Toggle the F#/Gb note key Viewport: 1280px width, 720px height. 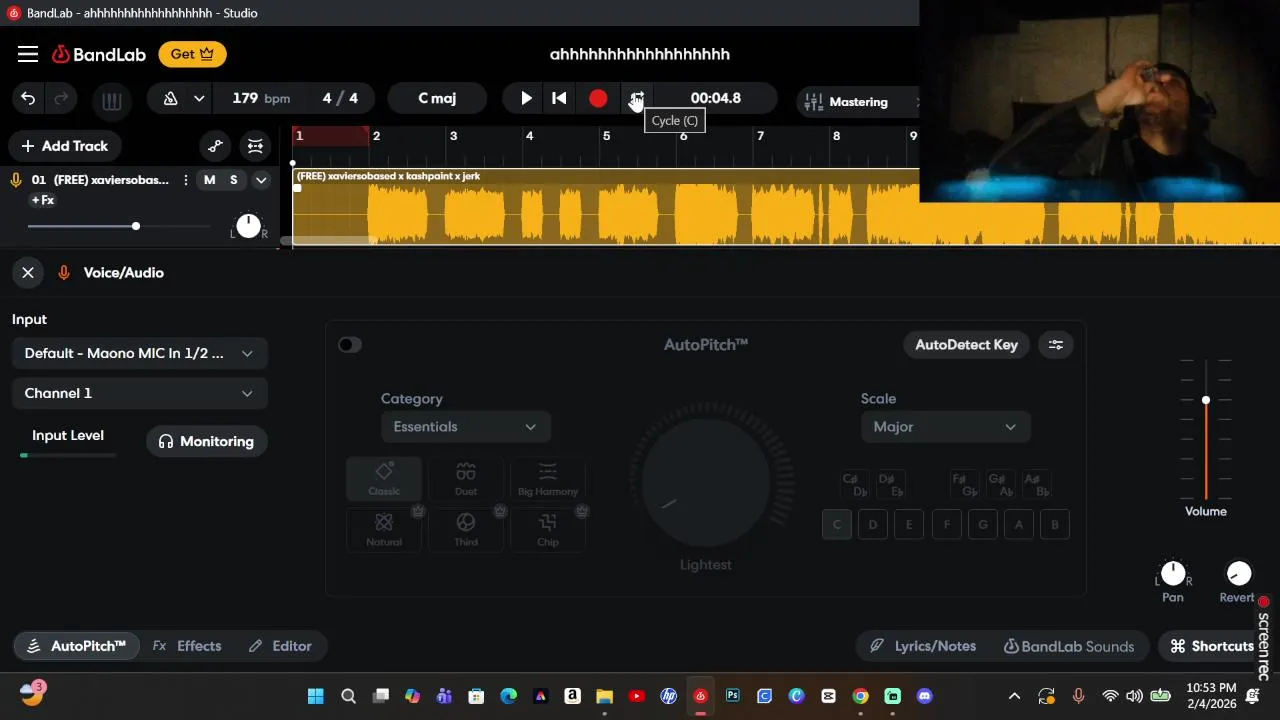965,485
